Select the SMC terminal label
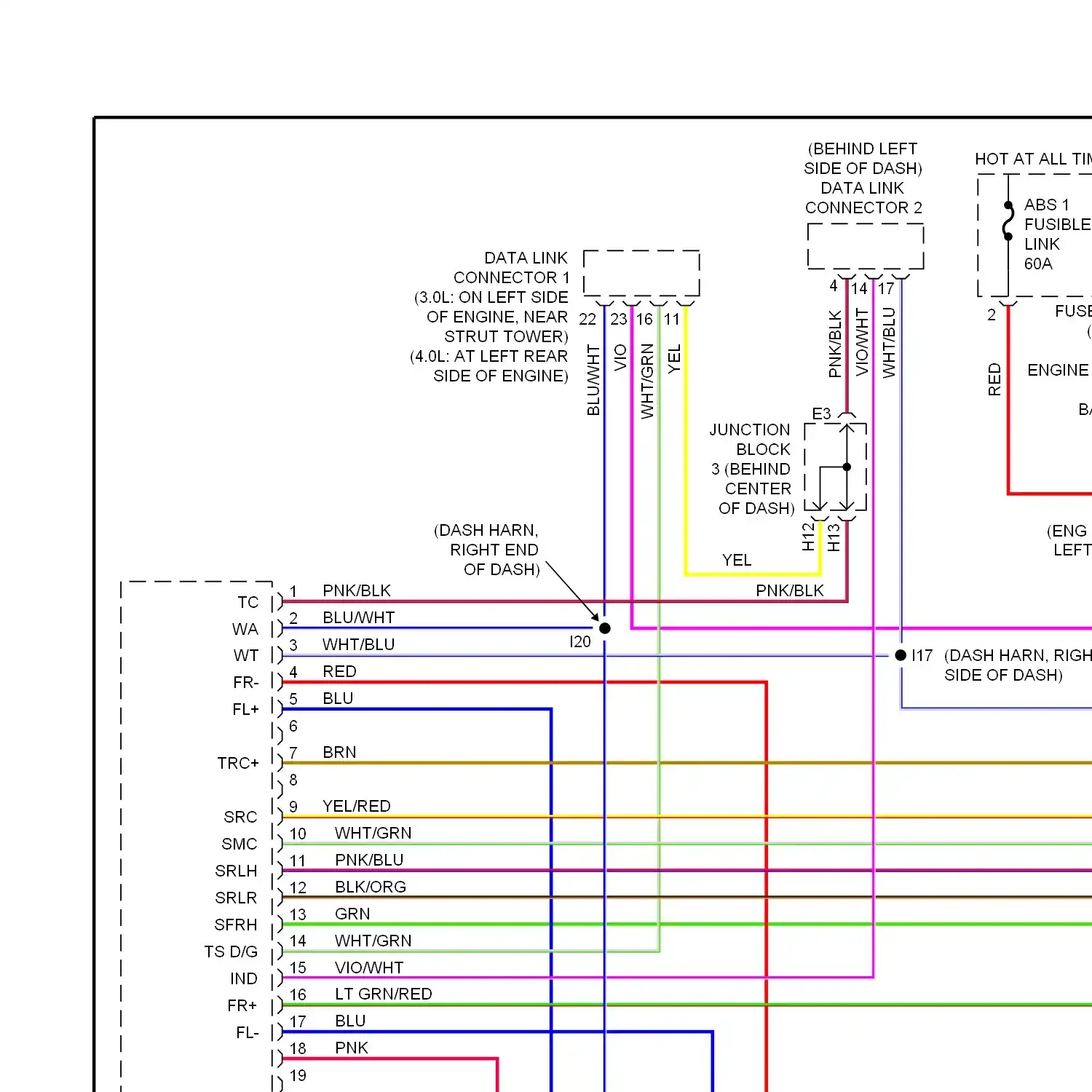 pos(240,844)
